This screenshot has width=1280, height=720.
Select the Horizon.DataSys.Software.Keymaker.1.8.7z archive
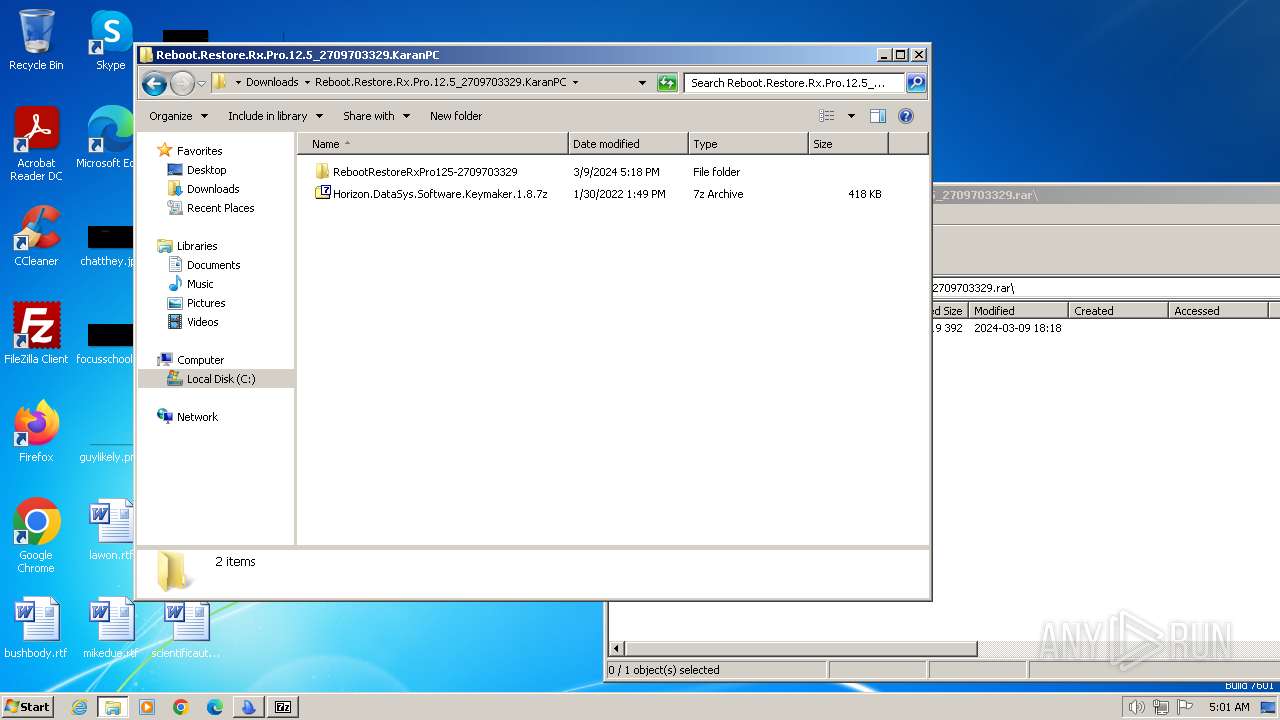[440, 194]
